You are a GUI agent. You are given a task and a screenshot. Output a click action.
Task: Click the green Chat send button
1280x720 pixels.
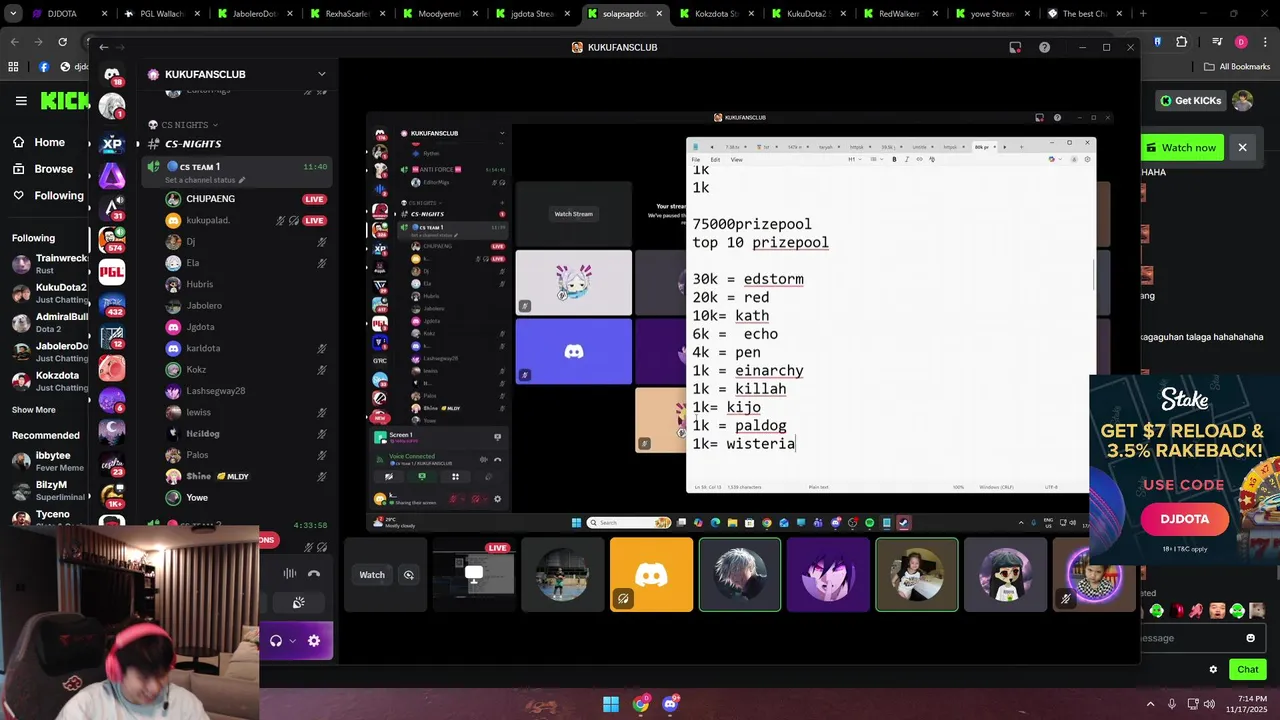[1248, 669]
